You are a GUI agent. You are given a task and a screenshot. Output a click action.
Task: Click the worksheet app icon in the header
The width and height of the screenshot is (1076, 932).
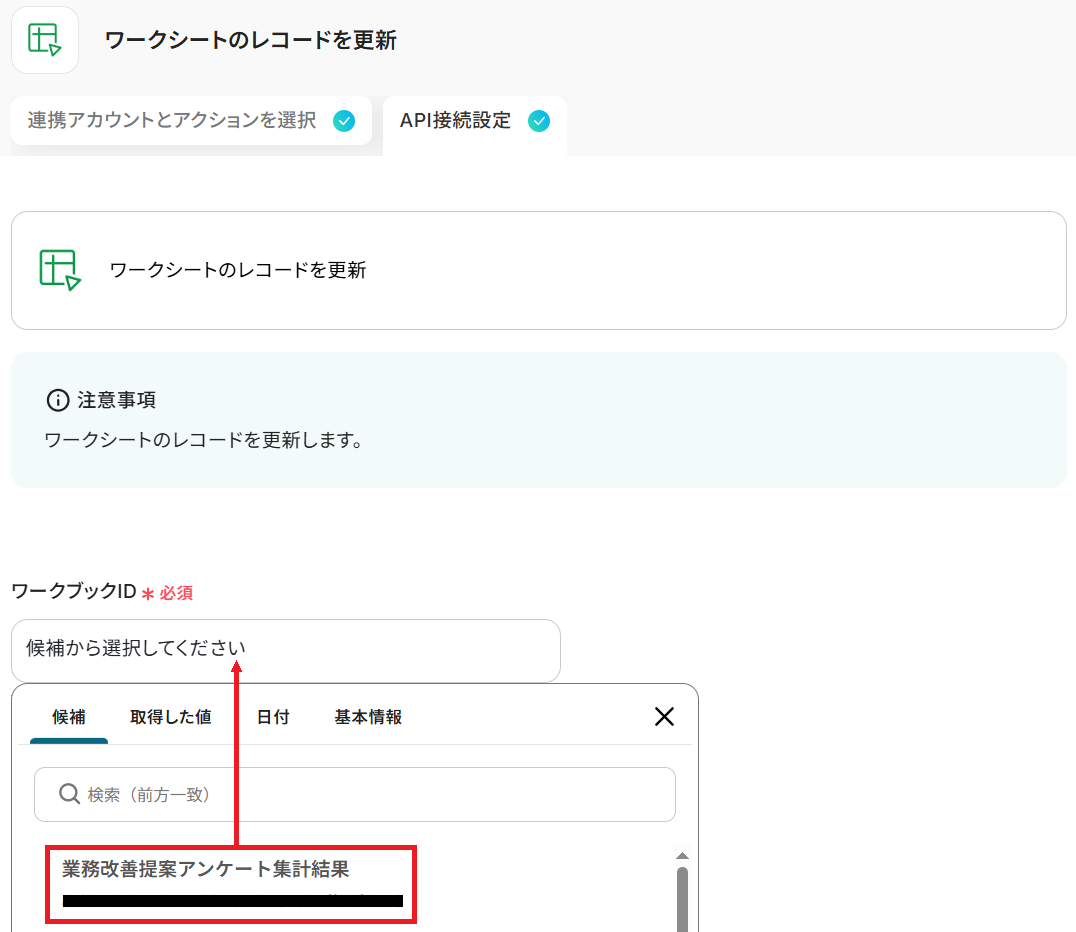45,40
